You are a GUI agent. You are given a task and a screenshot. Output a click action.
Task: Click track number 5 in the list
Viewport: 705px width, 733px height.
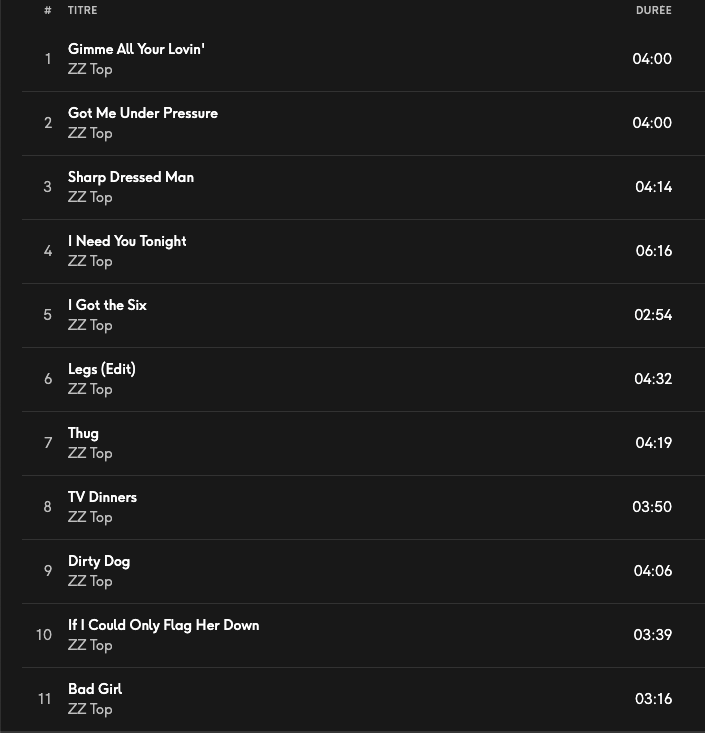click(47, 315)
